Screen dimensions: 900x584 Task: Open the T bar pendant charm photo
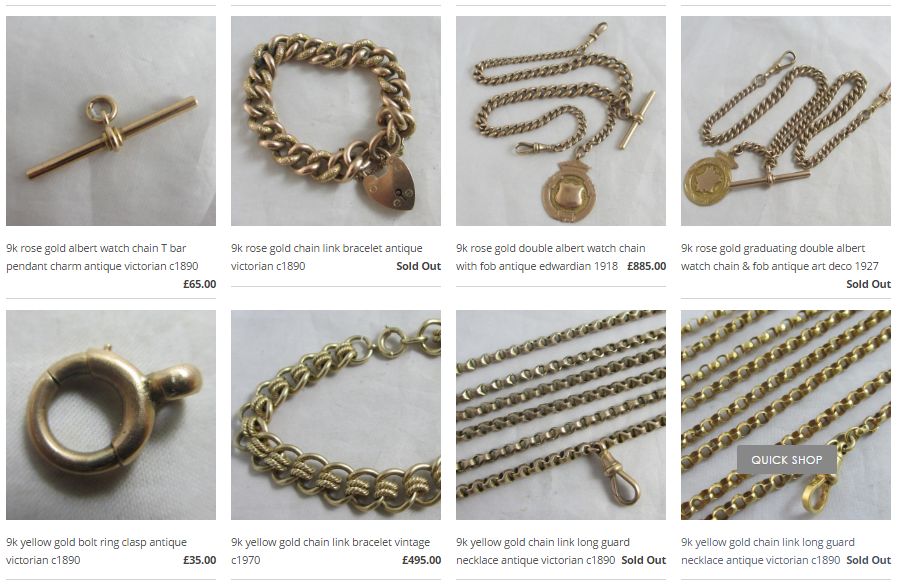111,121
